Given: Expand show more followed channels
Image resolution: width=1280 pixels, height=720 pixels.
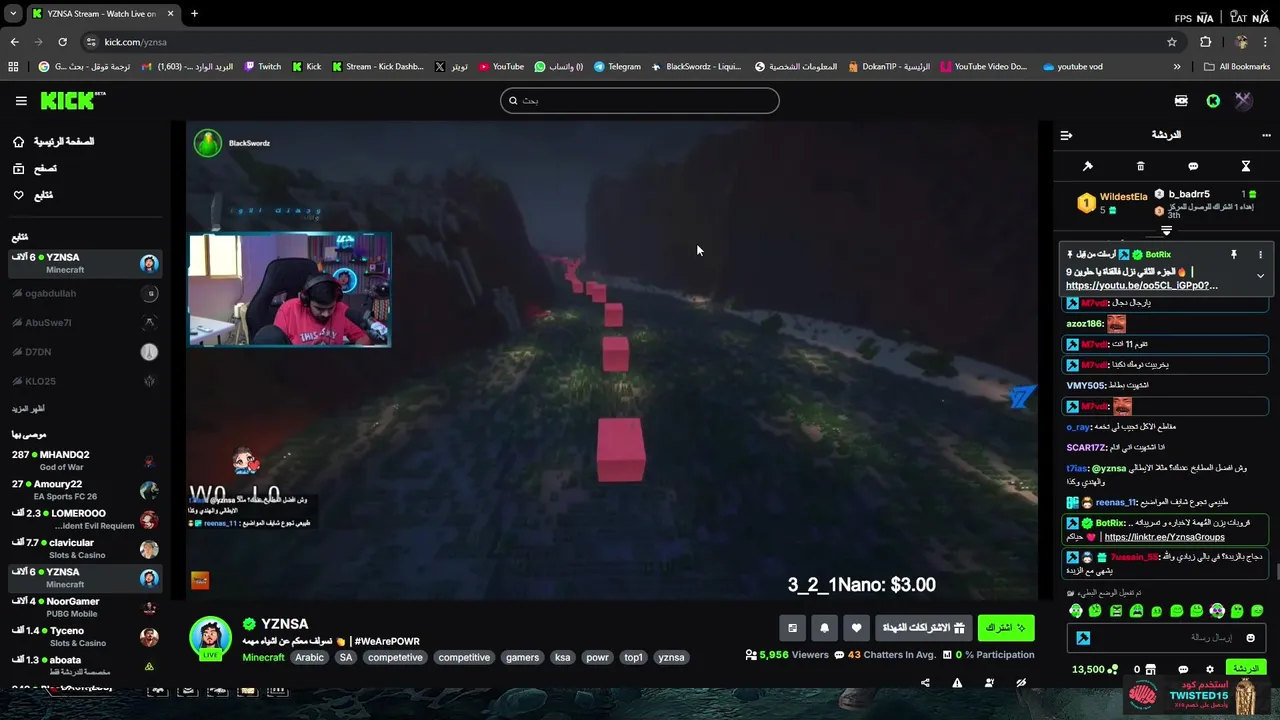Looking at the screenshot, I should pos(28,409).
